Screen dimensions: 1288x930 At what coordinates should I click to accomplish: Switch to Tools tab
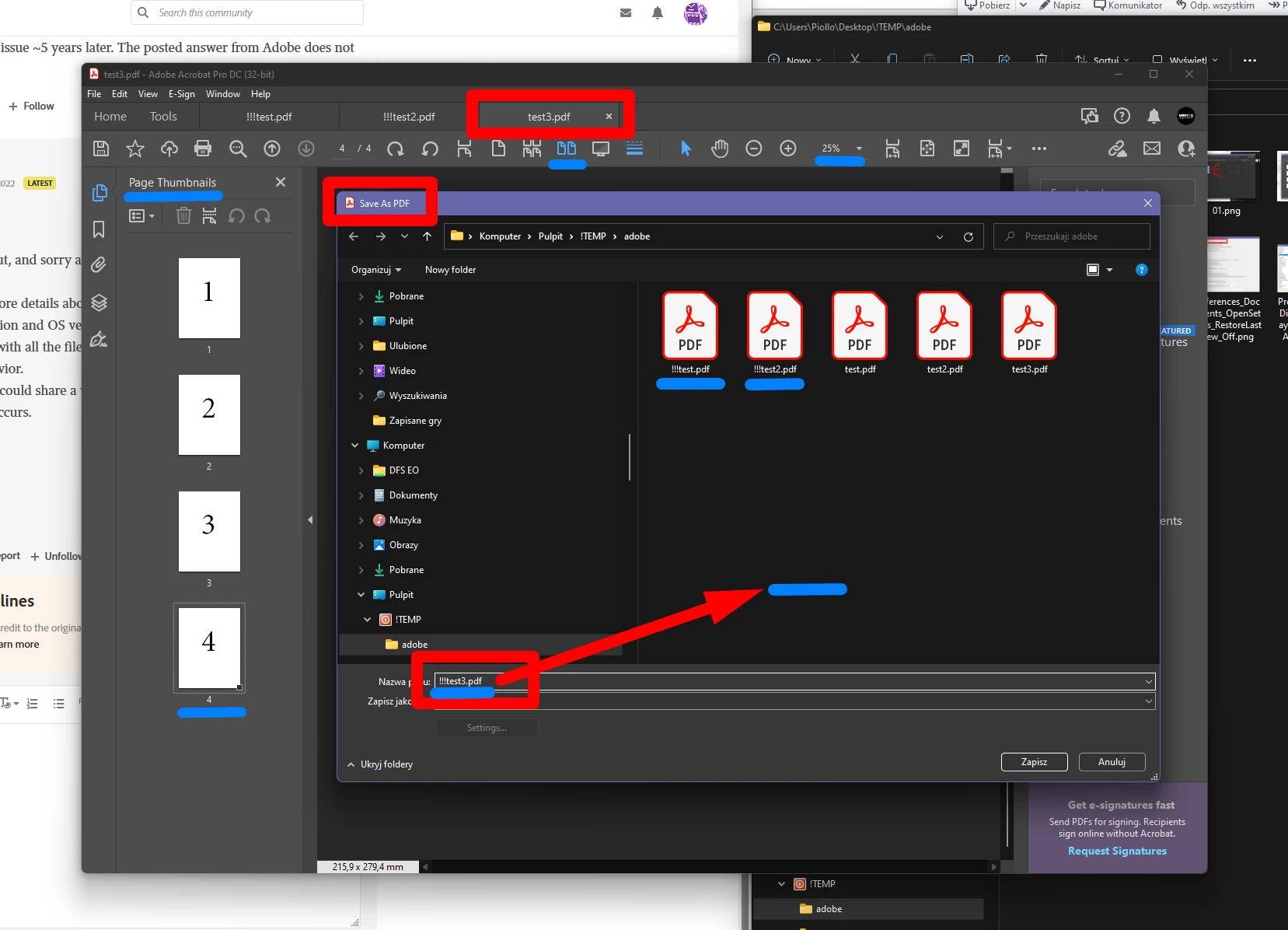tap(163, 117)
